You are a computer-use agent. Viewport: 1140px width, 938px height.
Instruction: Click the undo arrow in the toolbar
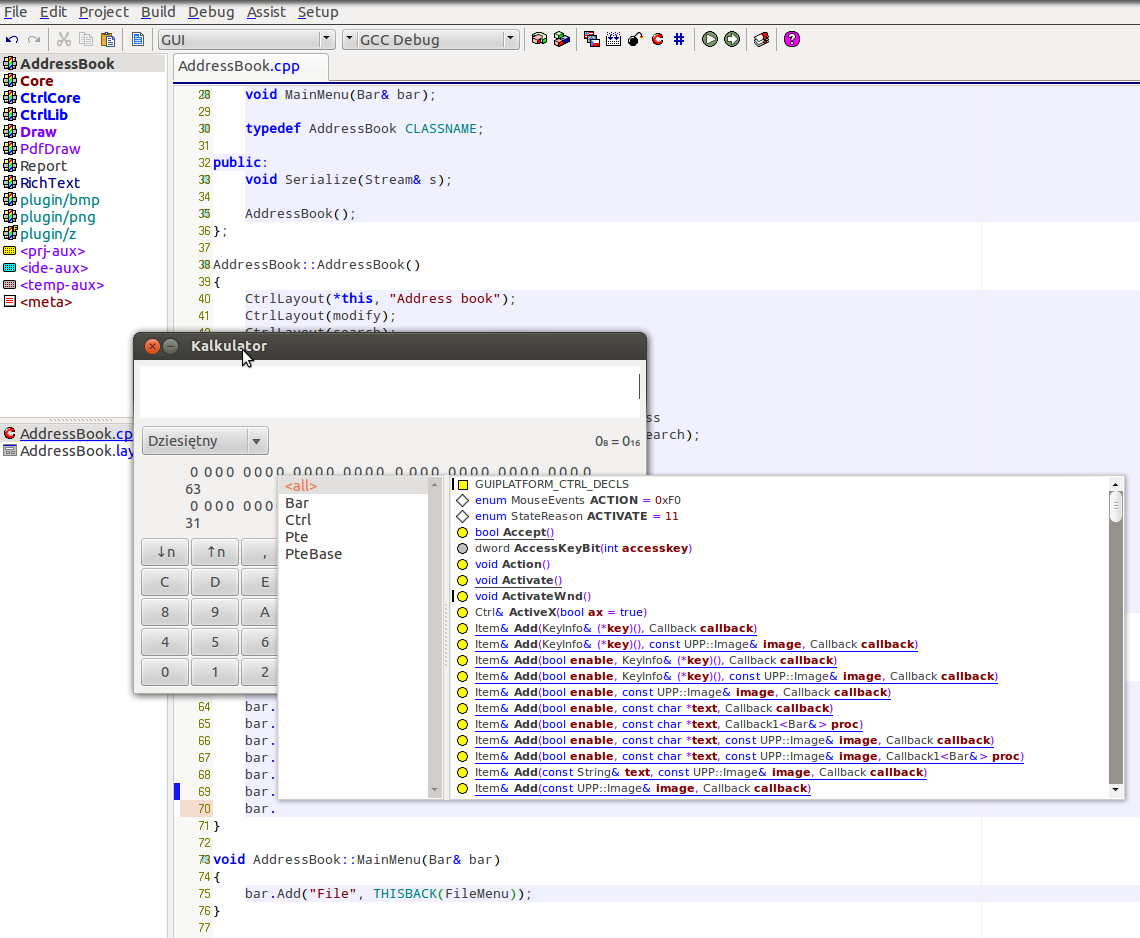click(x=12, y=40)
